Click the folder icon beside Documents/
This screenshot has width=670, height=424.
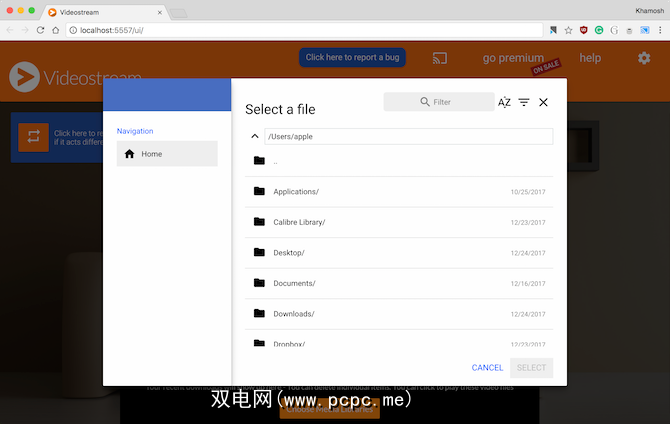(259, 283)
